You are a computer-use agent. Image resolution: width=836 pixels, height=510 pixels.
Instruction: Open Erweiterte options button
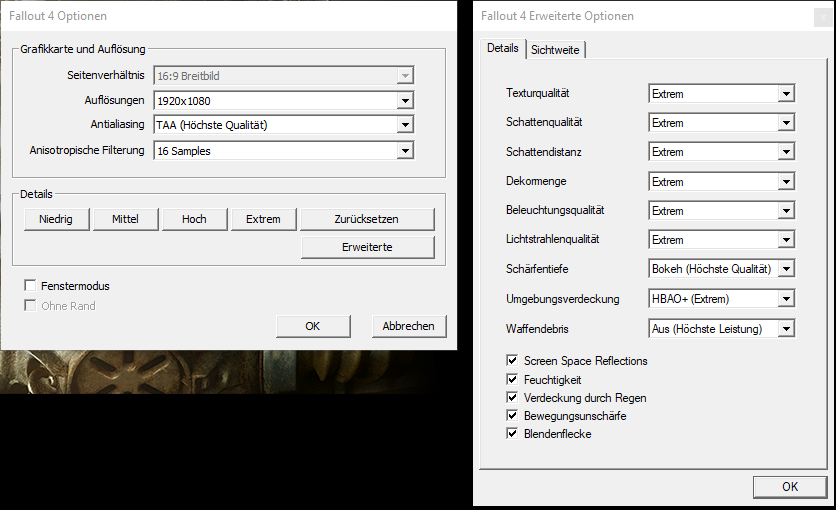pos(367,247)
